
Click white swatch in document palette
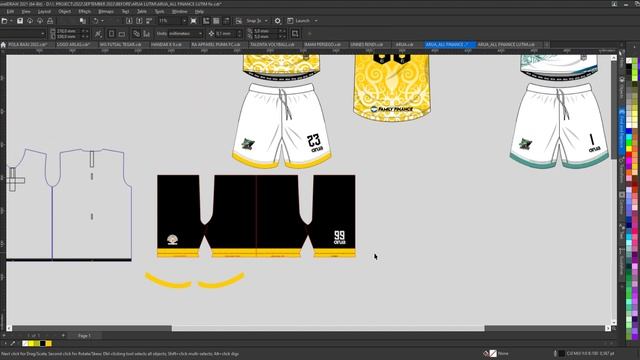(x=25, y=344)
